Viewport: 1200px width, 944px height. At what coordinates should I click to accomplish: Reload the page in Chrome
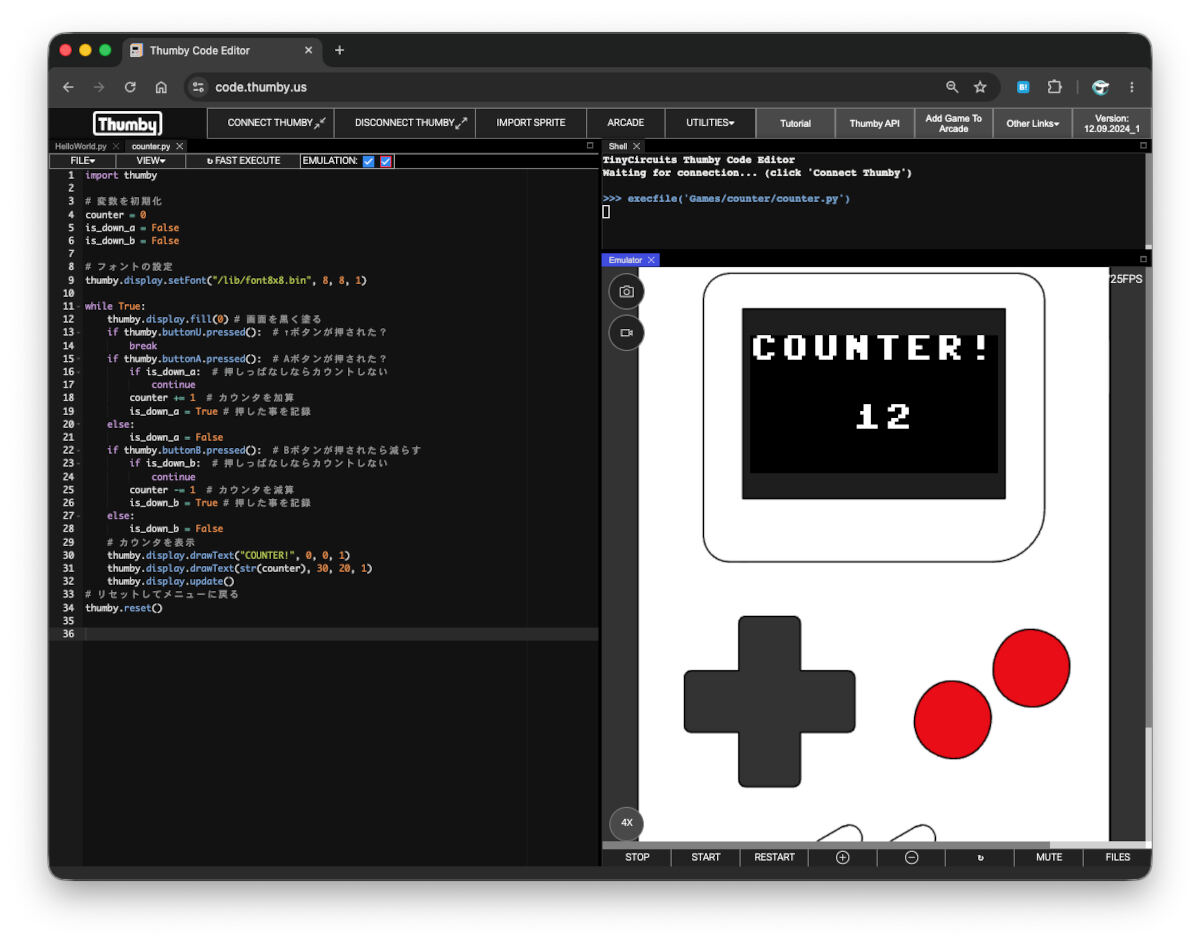[129, 87]
